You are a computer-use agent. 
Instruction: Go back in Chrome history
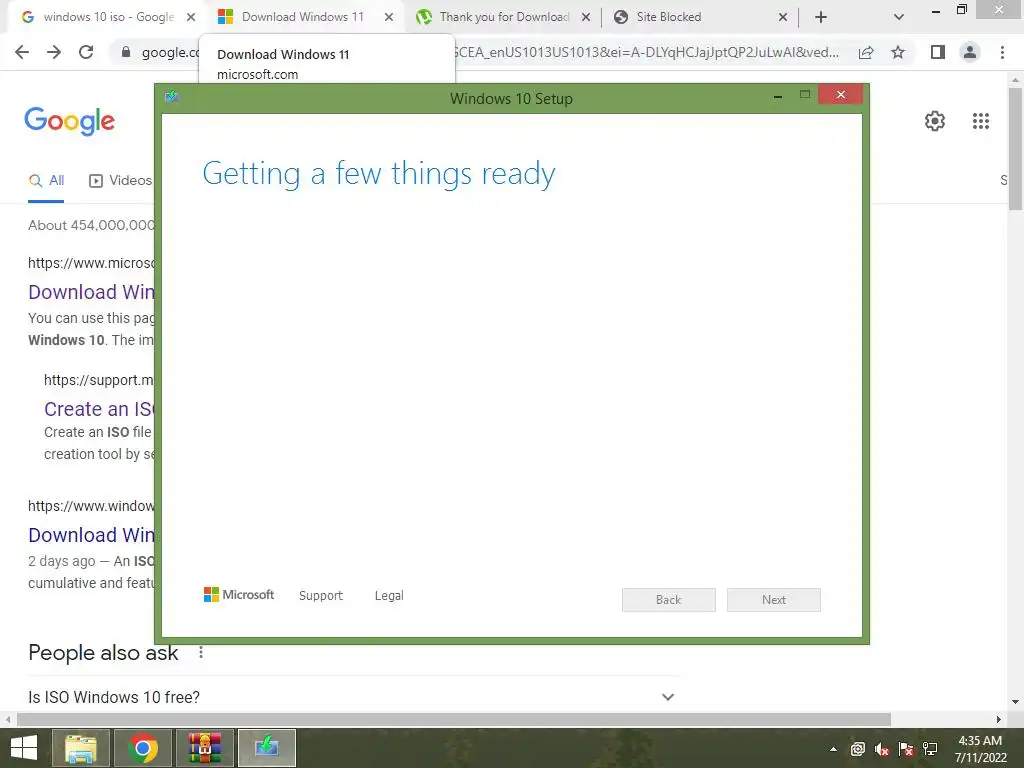[22, 52]
